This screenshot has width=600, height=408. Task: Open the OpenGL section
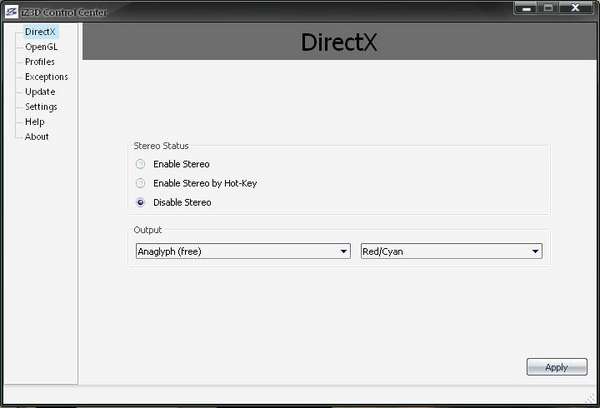click(x=41, y=47)
